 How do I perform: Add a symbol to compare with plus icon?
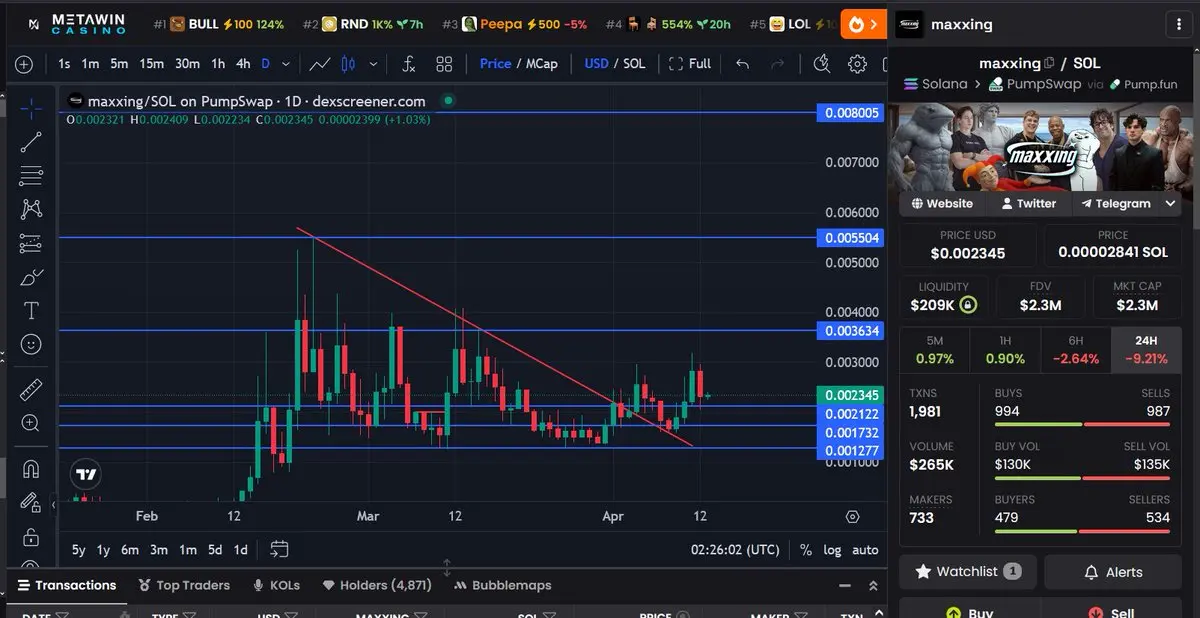point(24,64)
